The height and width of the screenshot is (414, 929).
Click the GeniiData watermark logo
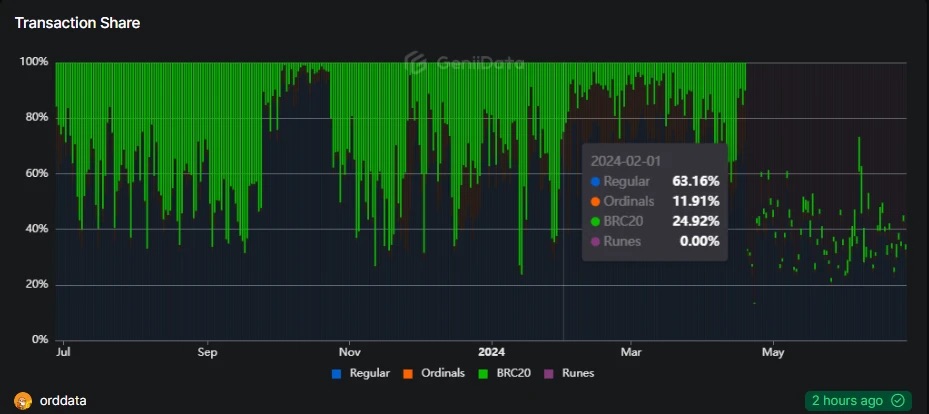[416, 63]
